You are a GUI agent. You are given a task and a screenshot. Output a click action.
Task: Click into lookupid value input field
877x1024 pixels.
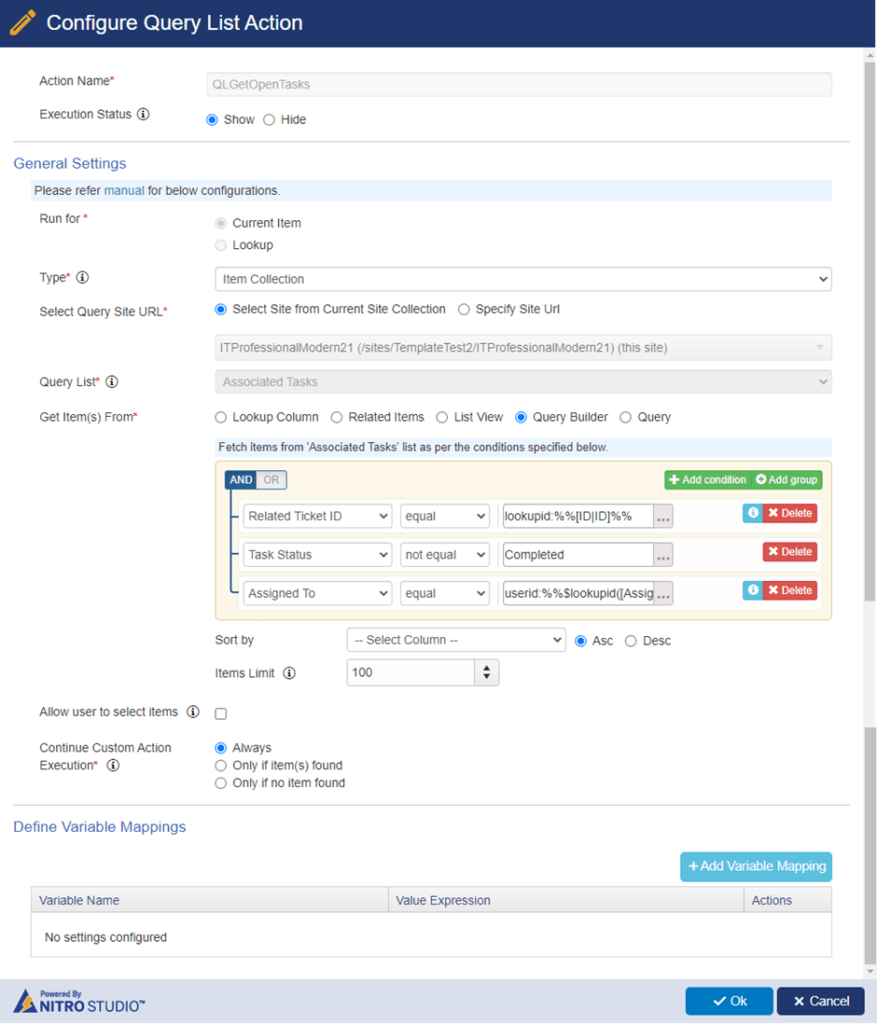(578, 516)
